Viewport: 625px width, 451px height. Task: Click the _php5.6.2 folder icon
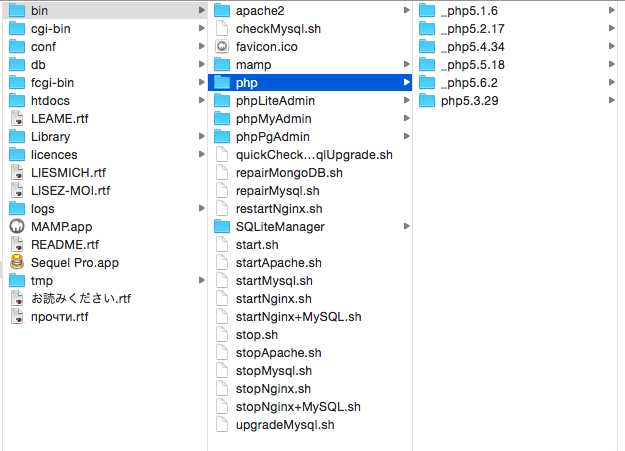click(427, 83)
